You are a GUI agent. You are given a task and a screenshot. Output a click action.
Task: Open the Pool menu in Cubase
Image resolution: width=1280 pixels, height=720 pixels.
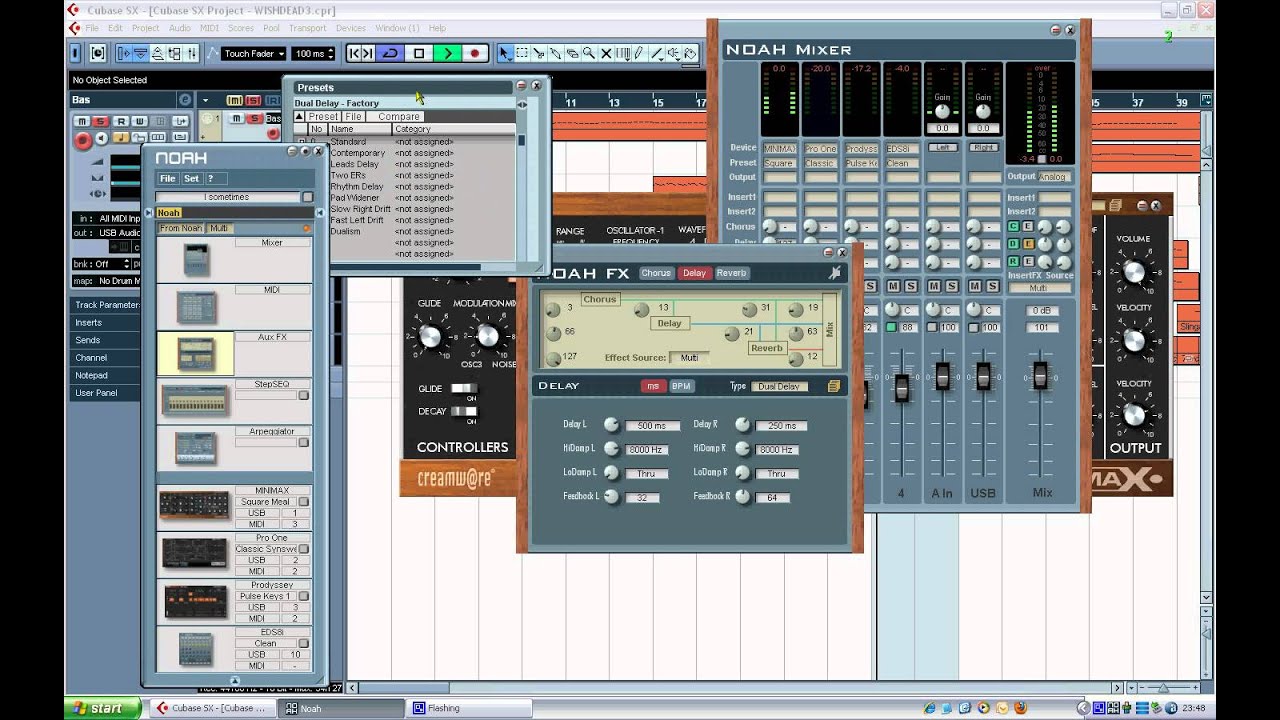[x=271, y=28]
